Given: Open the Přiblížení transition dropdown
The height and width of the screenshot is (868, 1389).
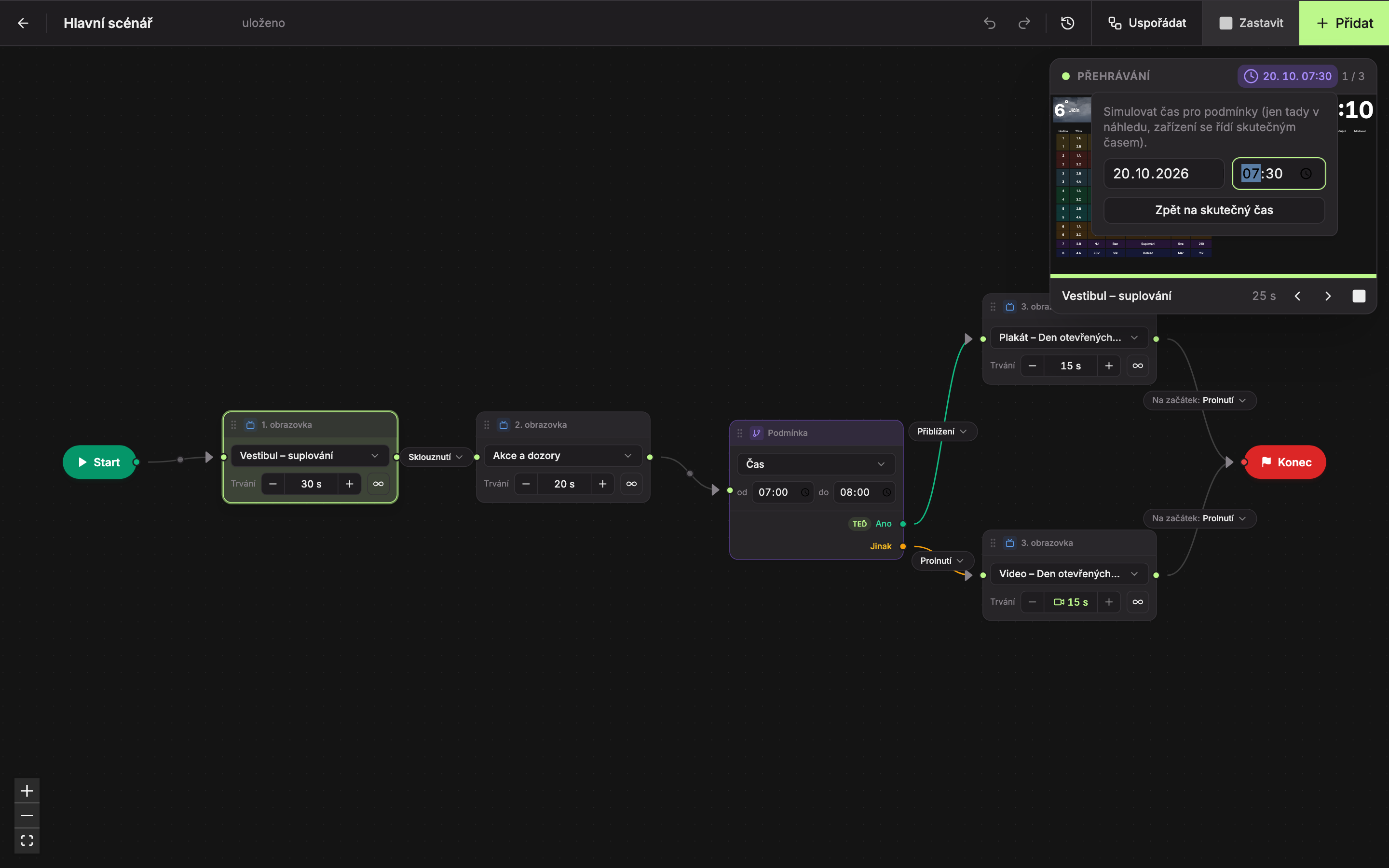Looking at the screenshot, I should (x=942, y=432).
